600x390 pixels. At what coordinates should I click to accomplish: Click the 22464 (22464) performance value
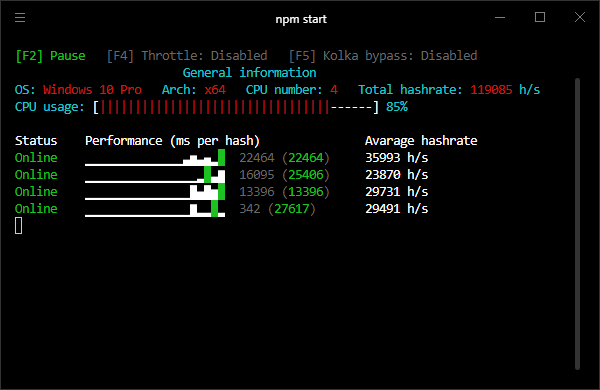point(284,158)
